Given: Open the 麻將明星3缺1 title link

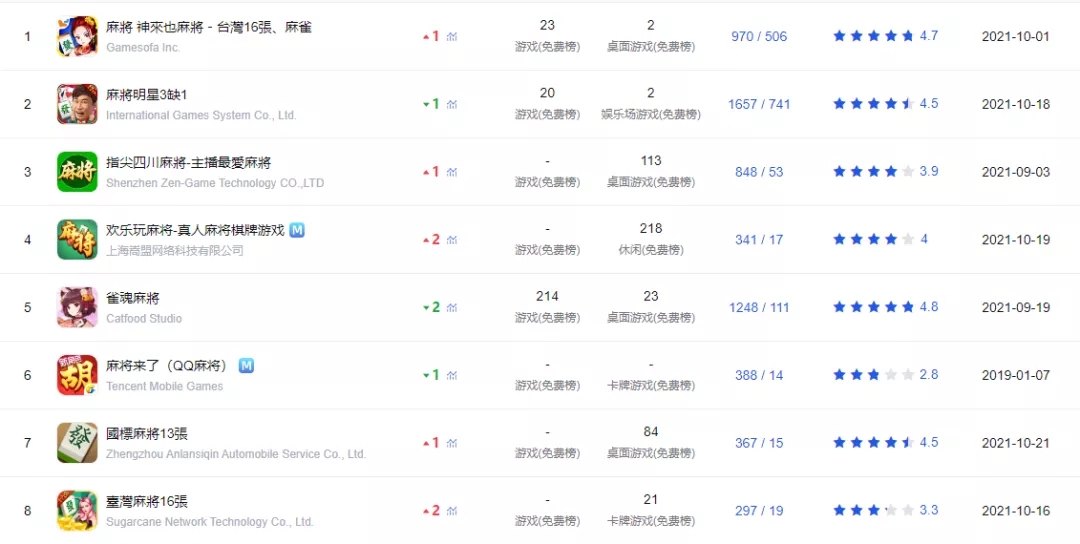Looking at the screenshot, I should click(x=146, y=95).
